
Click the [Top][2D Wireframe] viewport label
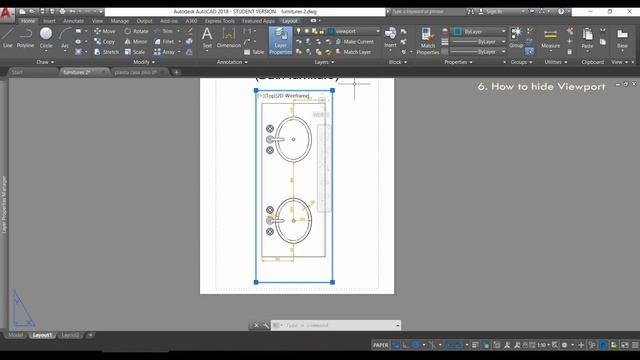click(284, 96)
